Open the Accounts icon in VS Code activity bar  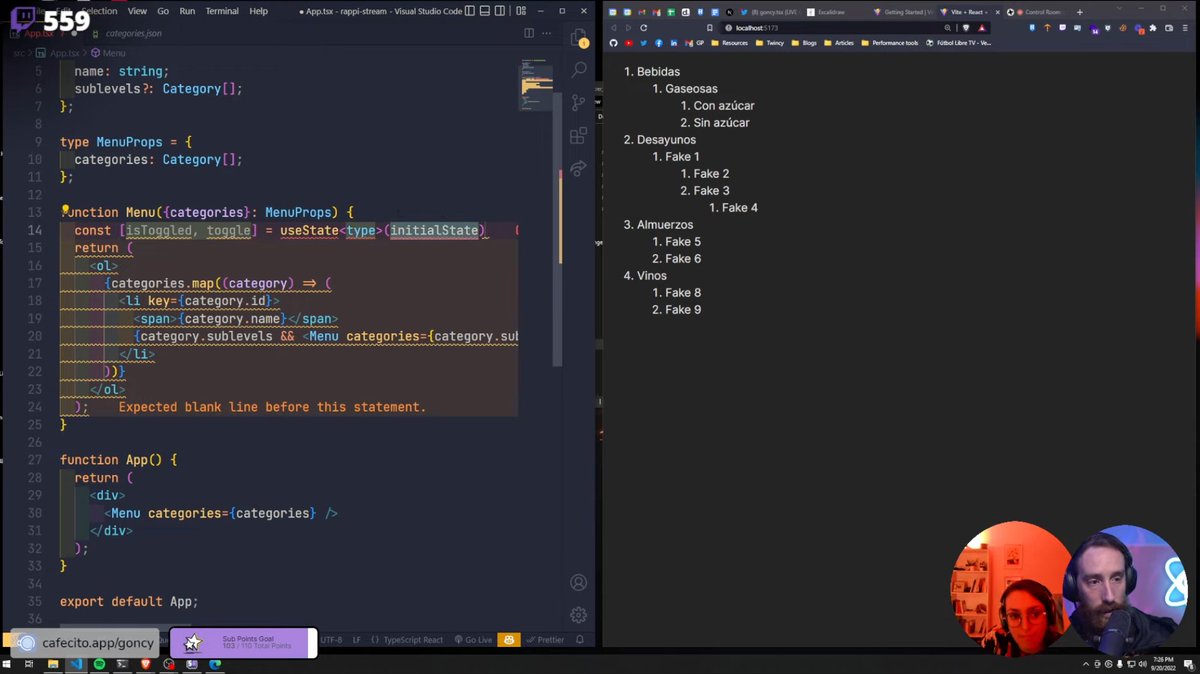tap(578, 582)
